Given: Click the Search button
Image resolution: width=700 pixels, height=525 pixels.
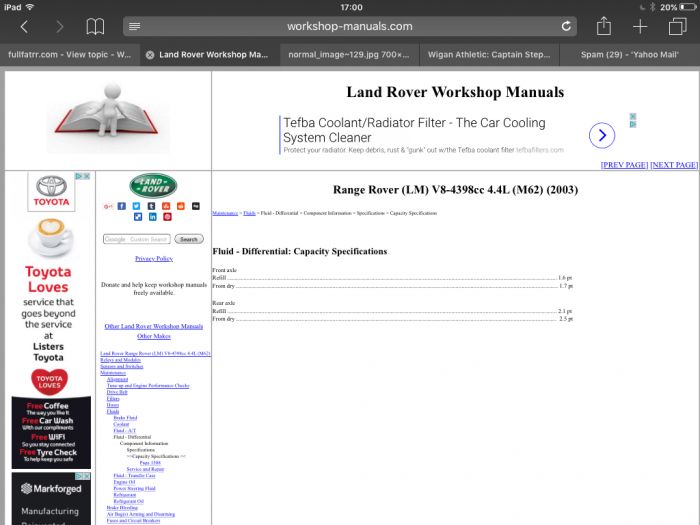Looking at the screenshot, I should click(x=189, y=239).
